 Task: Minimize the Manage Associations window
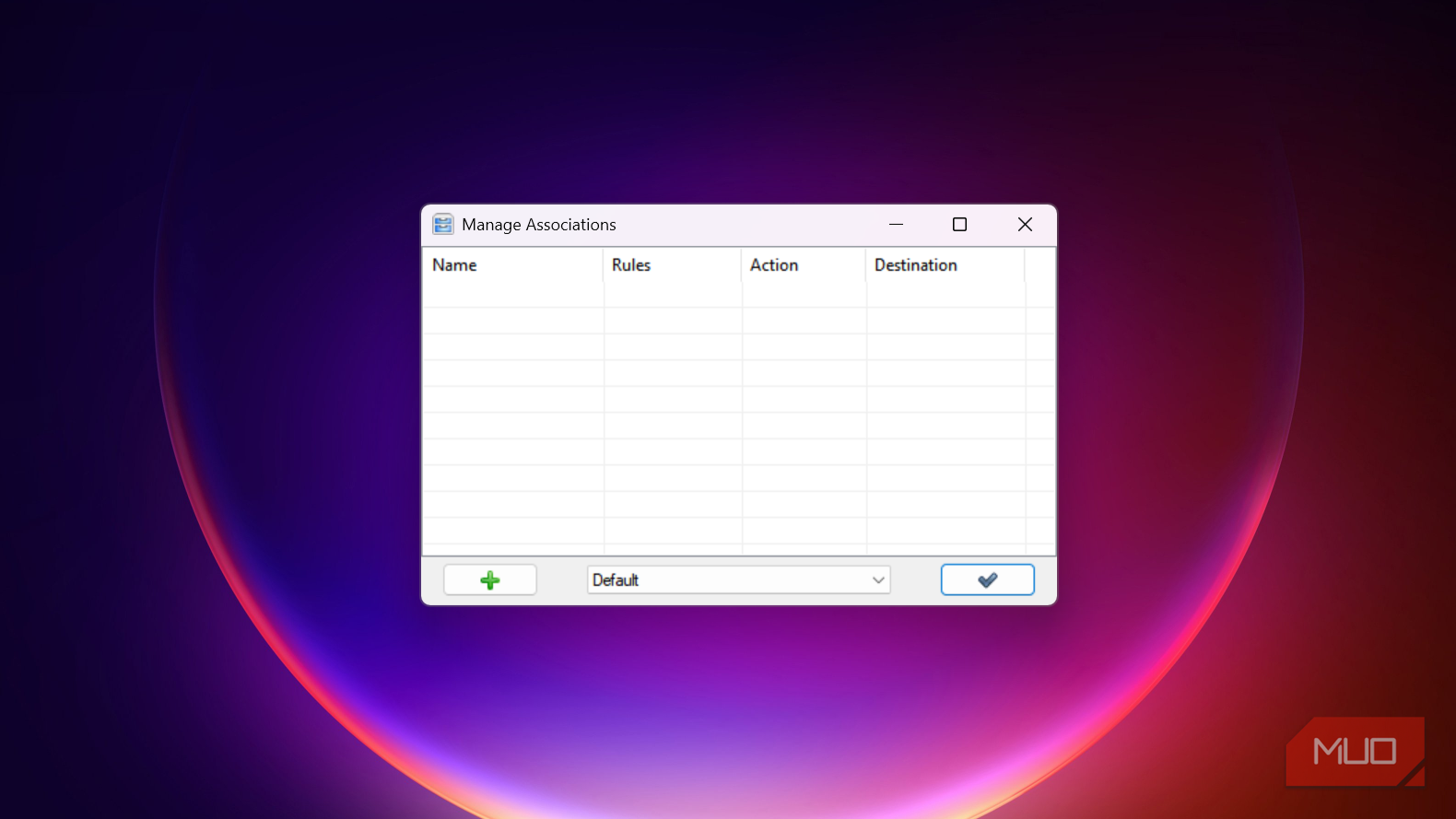tap(896, 224)
